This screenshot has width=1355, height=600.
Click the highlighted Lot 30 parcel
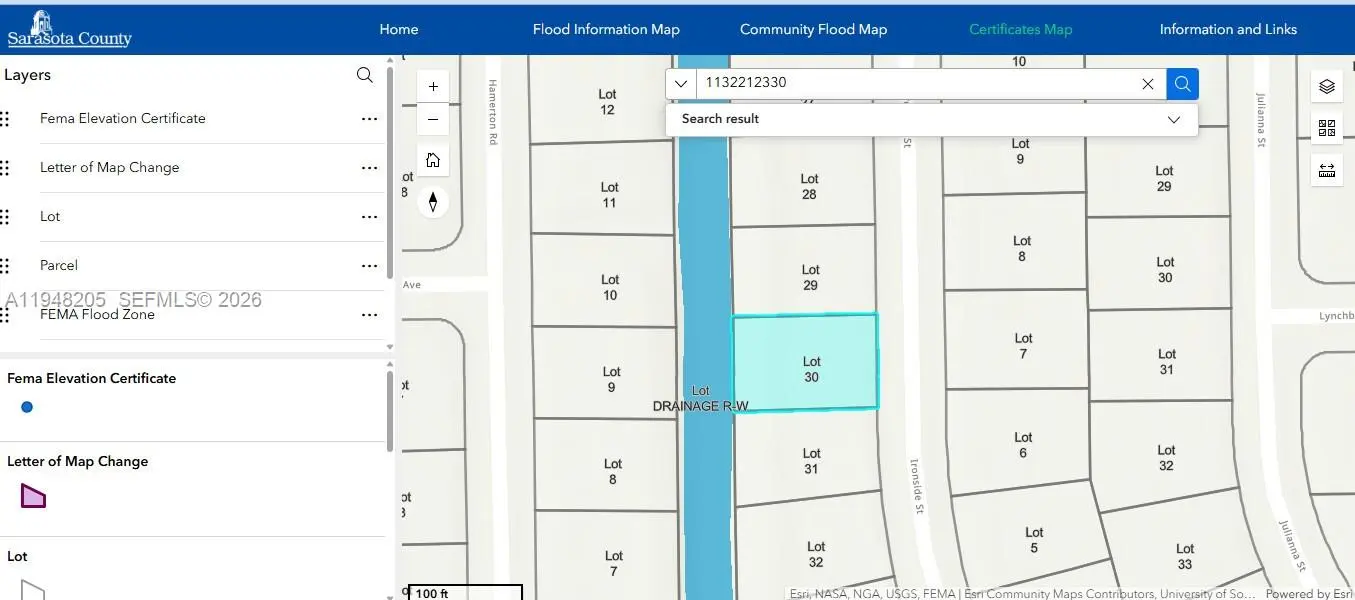tap(805, 362)
